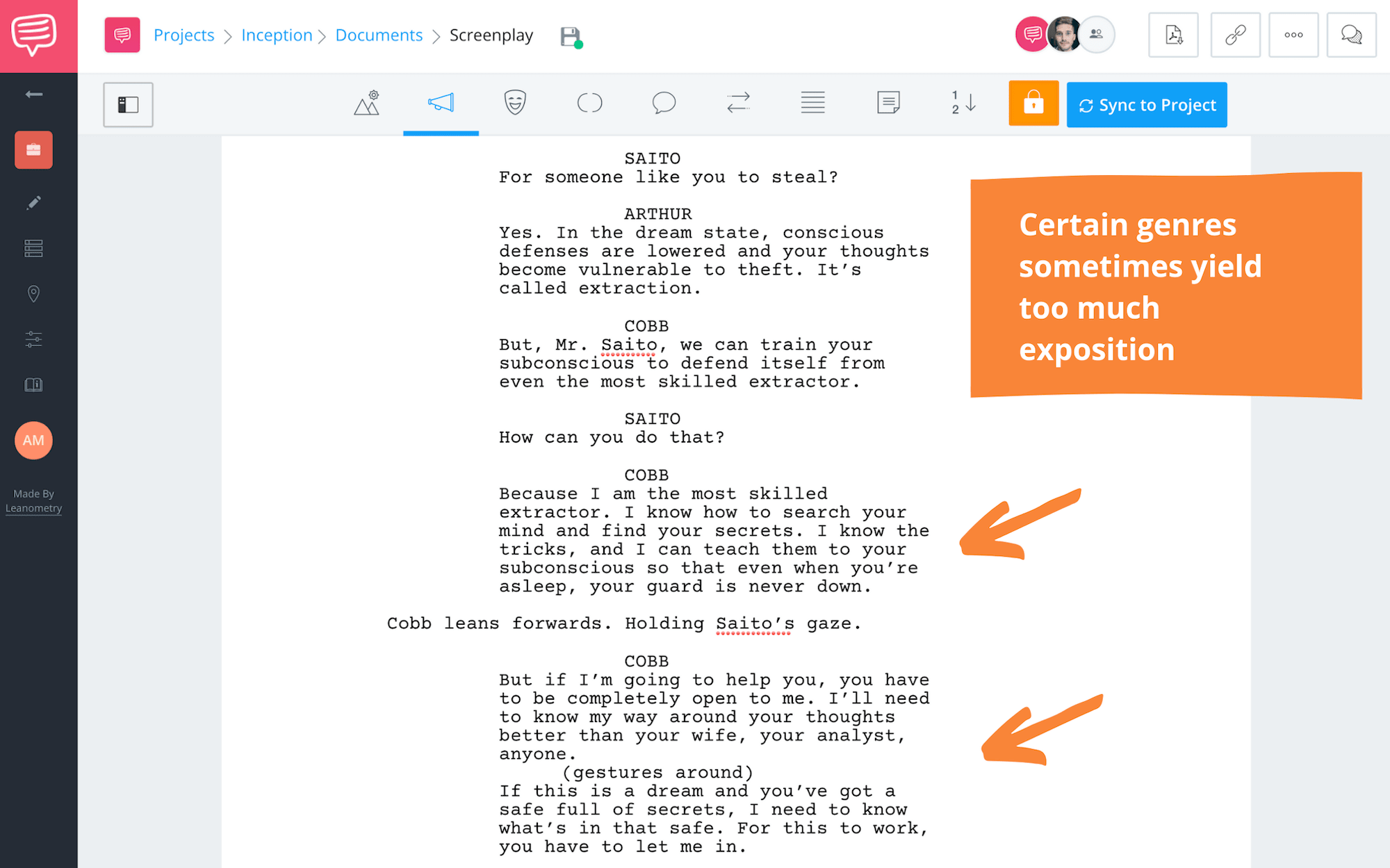
Task: Click the line "even the most skilled extractor."
Action: (679, 382)
